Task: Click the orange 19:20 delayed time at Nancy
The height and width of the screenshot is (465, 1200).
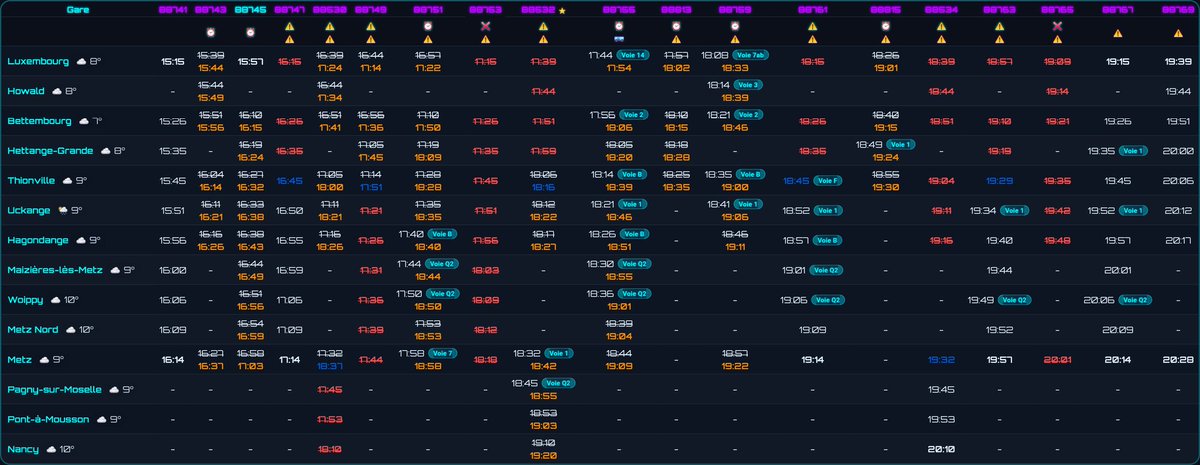Action: pos(543,456)
